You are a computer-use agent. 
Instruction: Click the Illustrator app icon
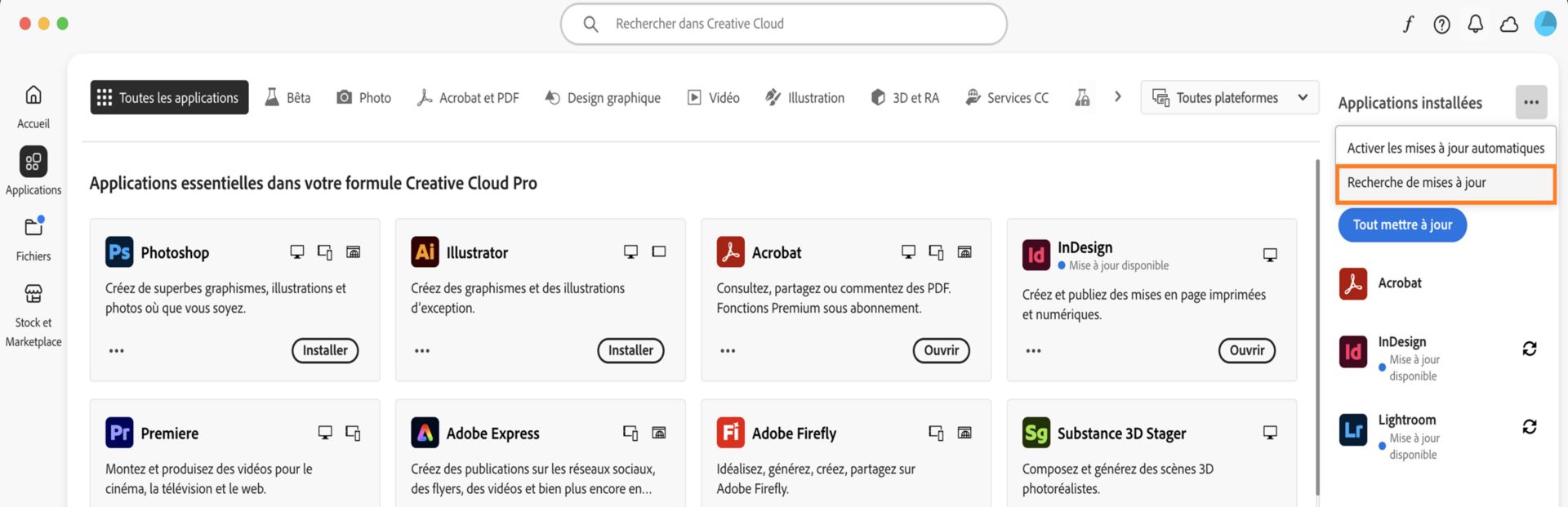pos(425,252)
